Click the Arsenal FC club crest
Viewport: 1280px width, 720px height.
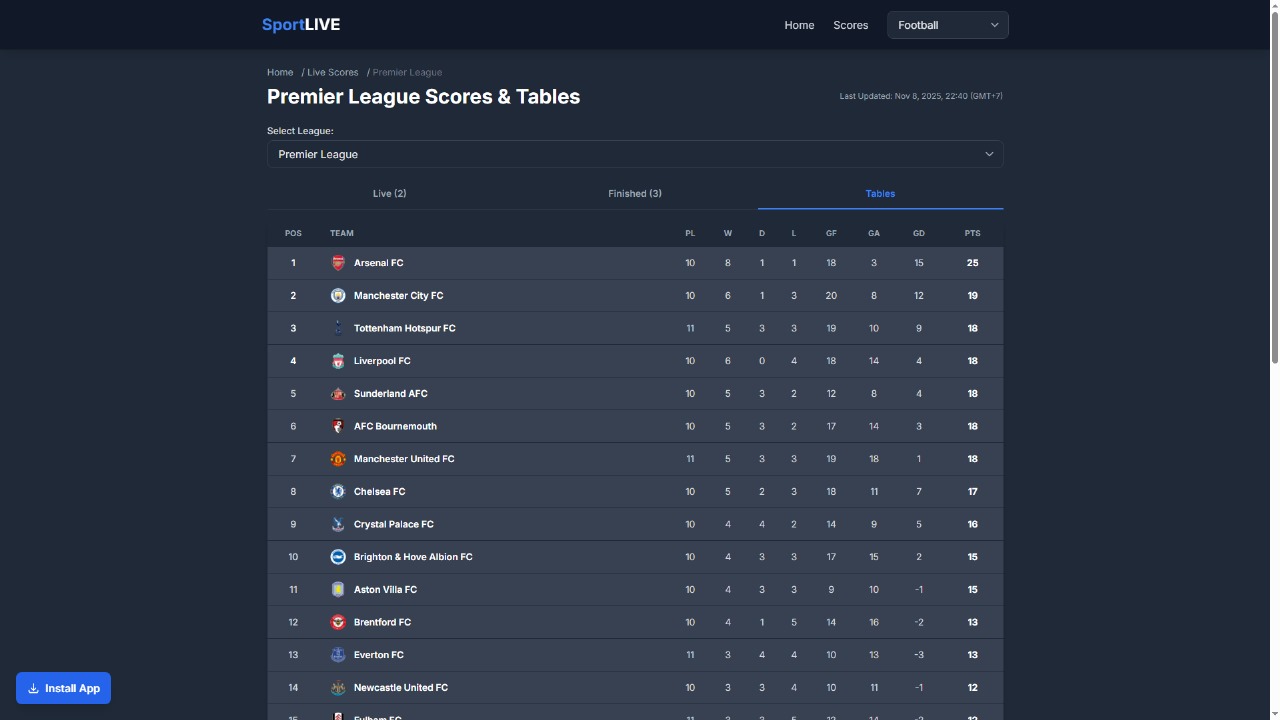(x=338, y=263)
